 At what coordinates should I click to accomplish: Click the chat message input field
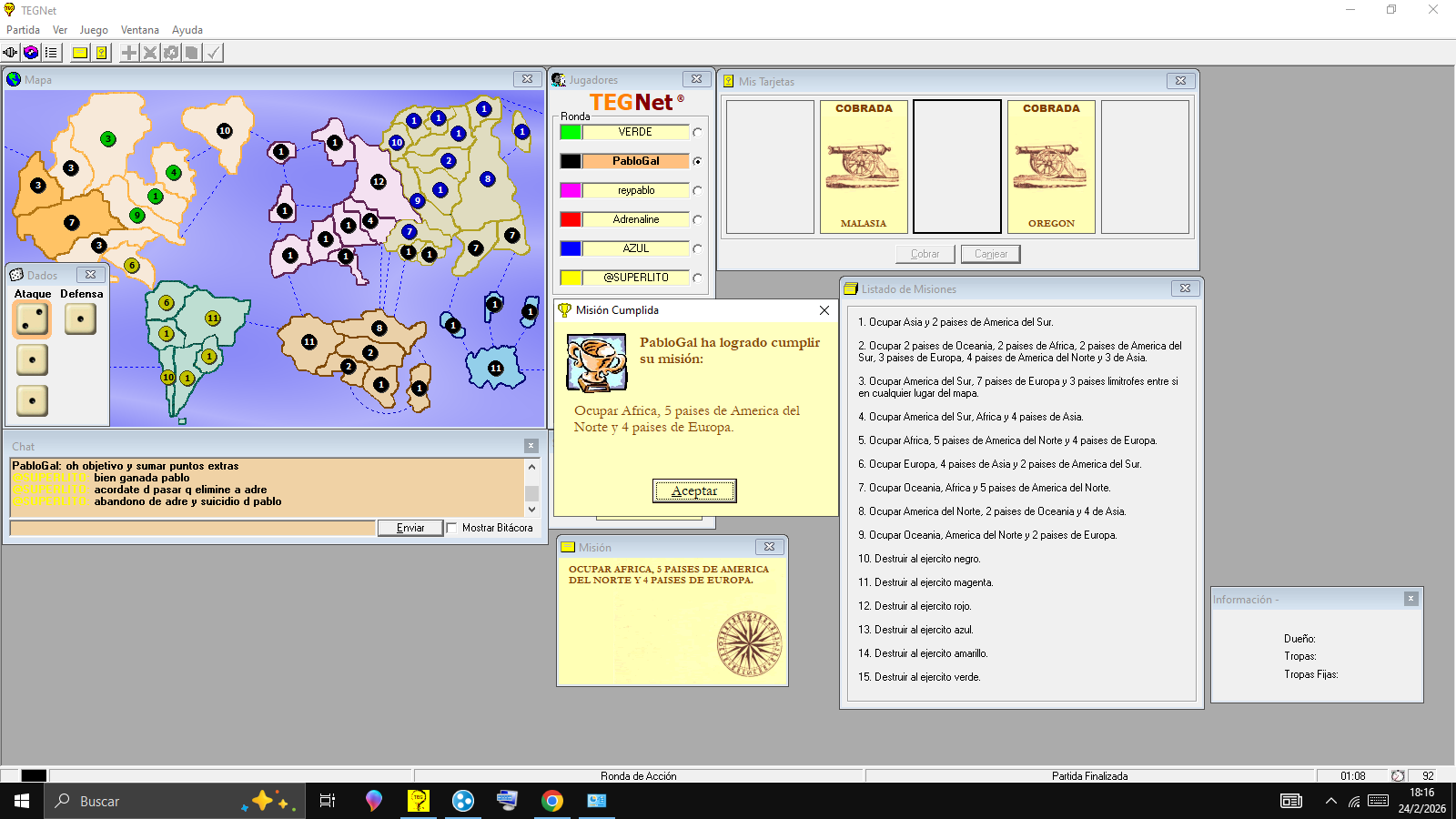click(x=192, y=528)
